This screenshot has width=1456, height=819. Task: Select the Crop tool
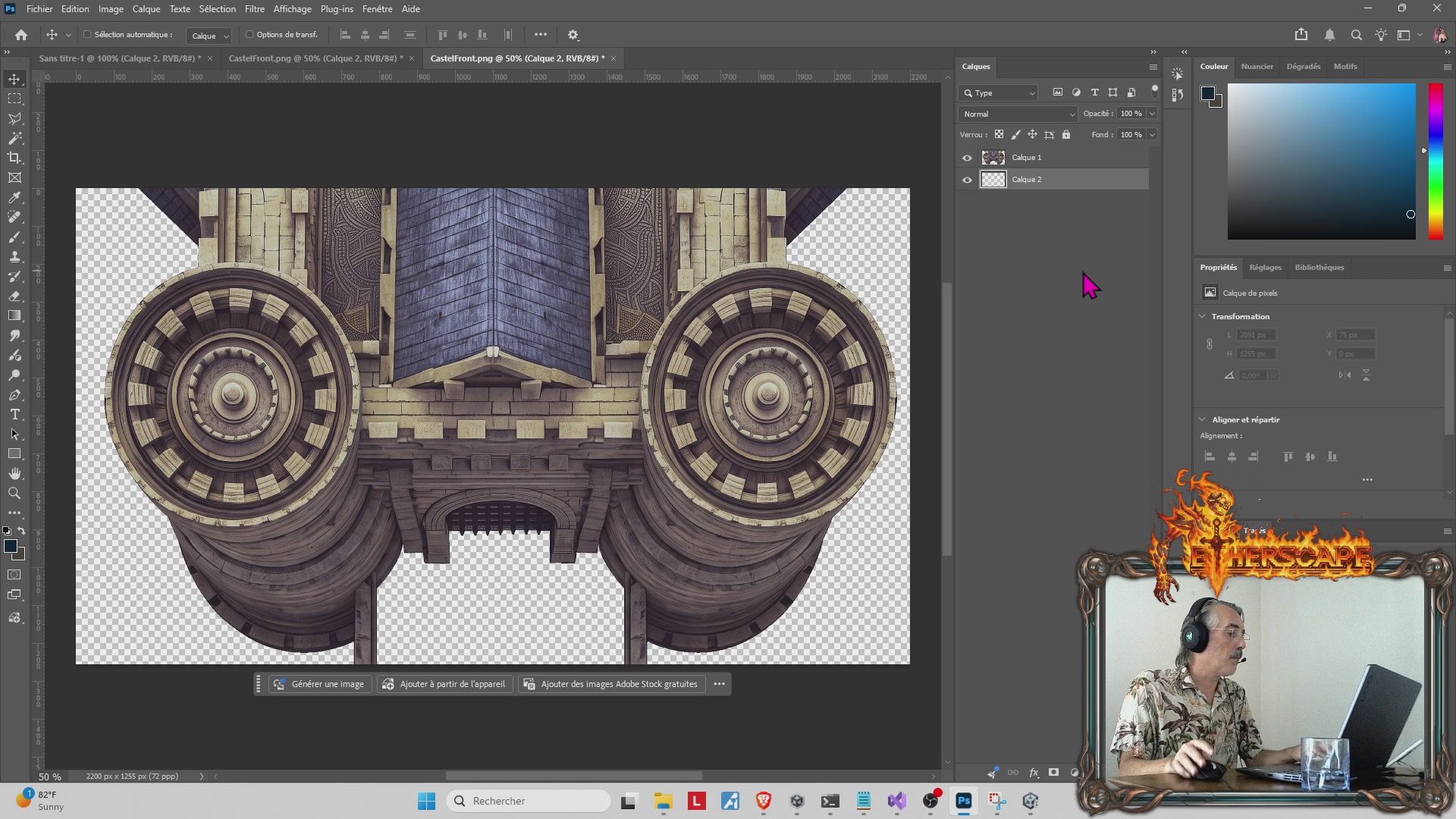click(x=14, y=158)
